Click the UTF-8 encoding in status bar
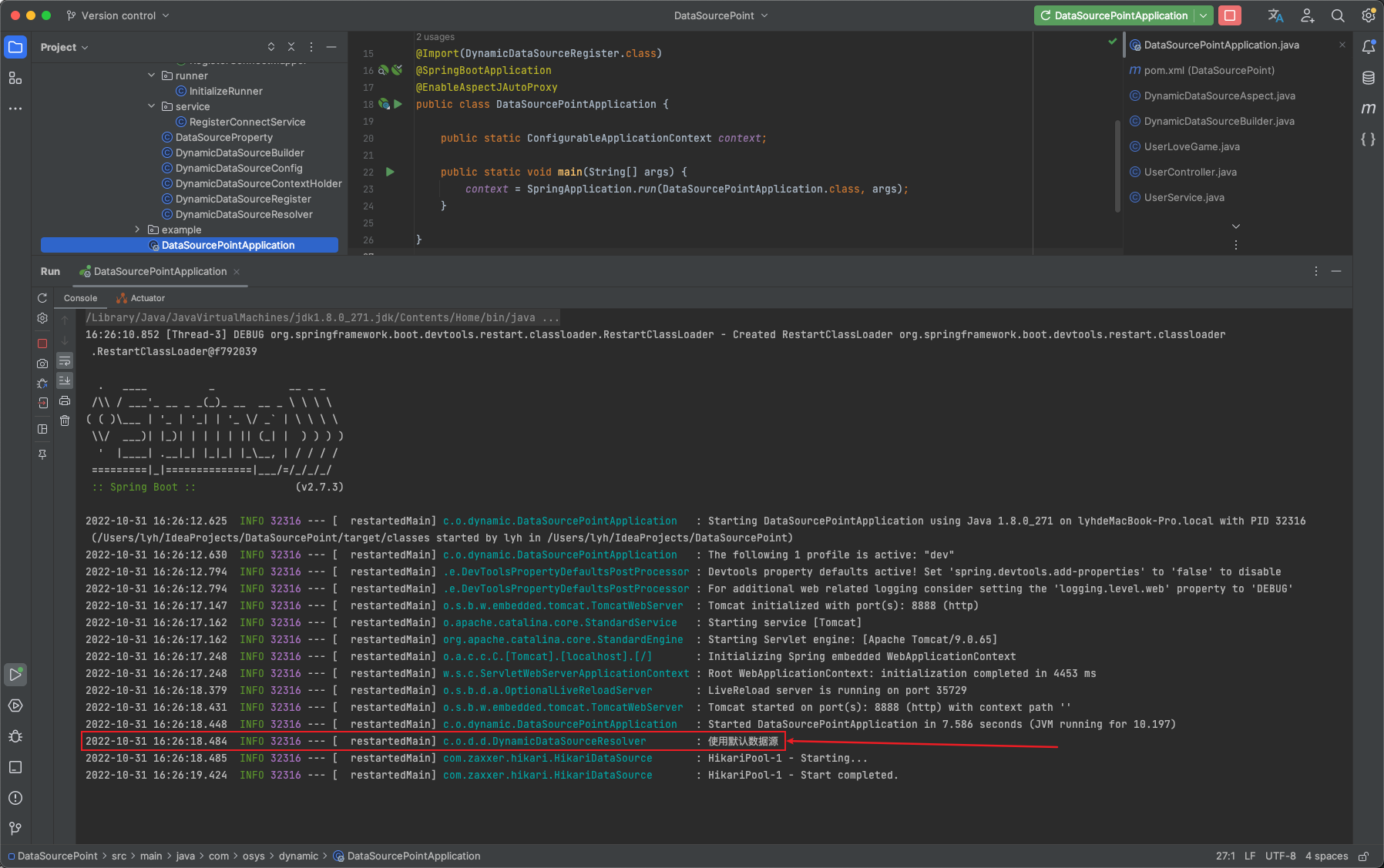 pos(1280,856)
